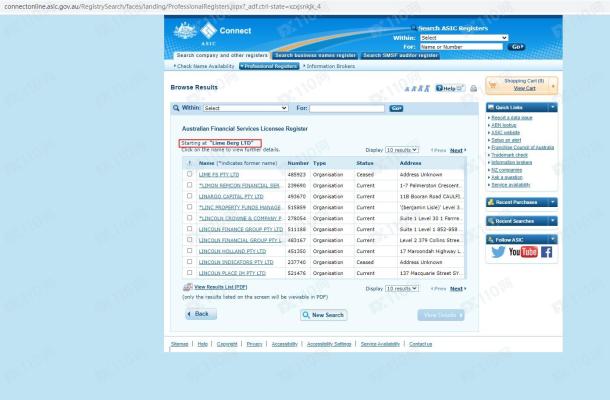The width and height of the screenshot is (610, 400).
Task: Tick the checkbox for LINARGO CAPITAL PTY LTD
Action: pos(189,196)
